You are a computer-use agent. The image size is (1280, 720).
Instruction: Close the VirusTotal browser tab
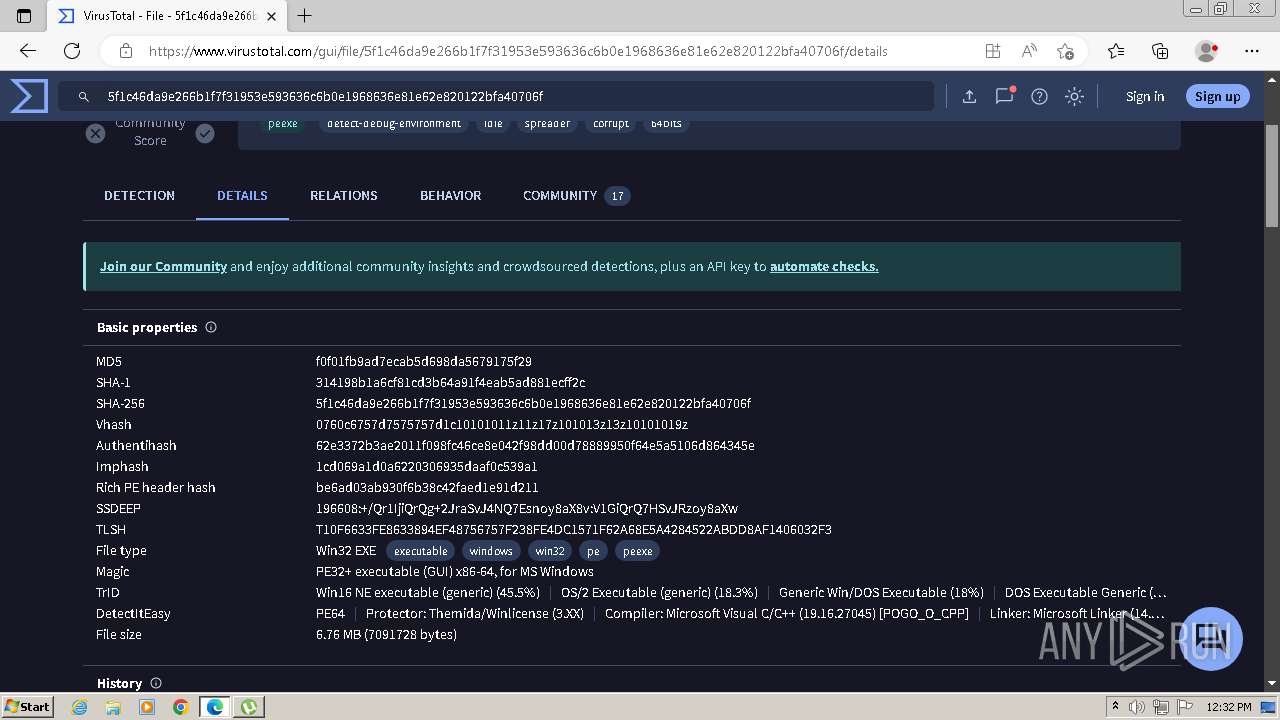point(271,16)
